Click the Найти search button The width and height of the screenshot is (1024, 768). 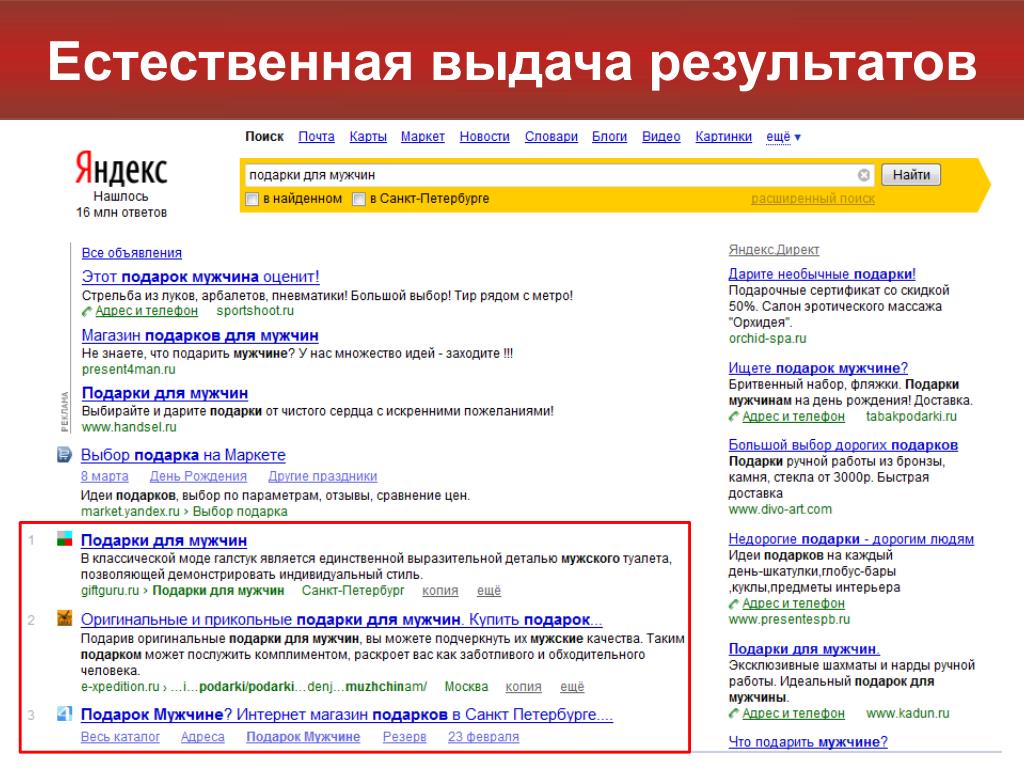(911, 174)
